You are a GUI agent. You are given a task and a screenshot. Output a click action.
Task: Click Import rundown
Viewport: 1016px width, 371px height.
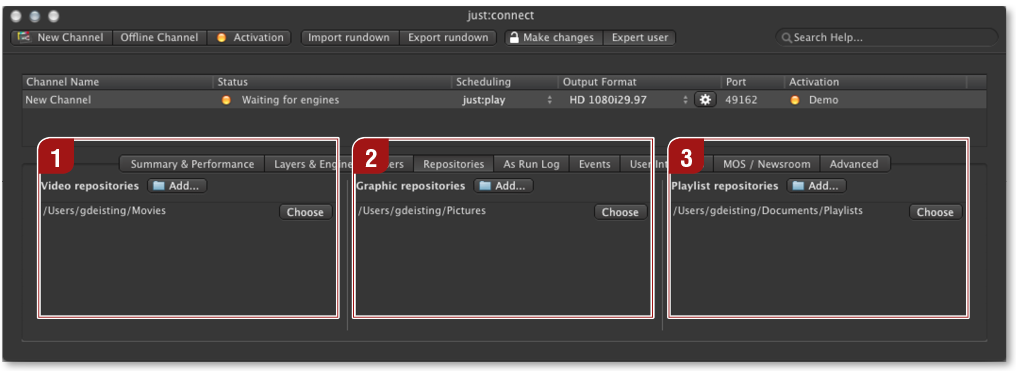[x=349, y=38]
